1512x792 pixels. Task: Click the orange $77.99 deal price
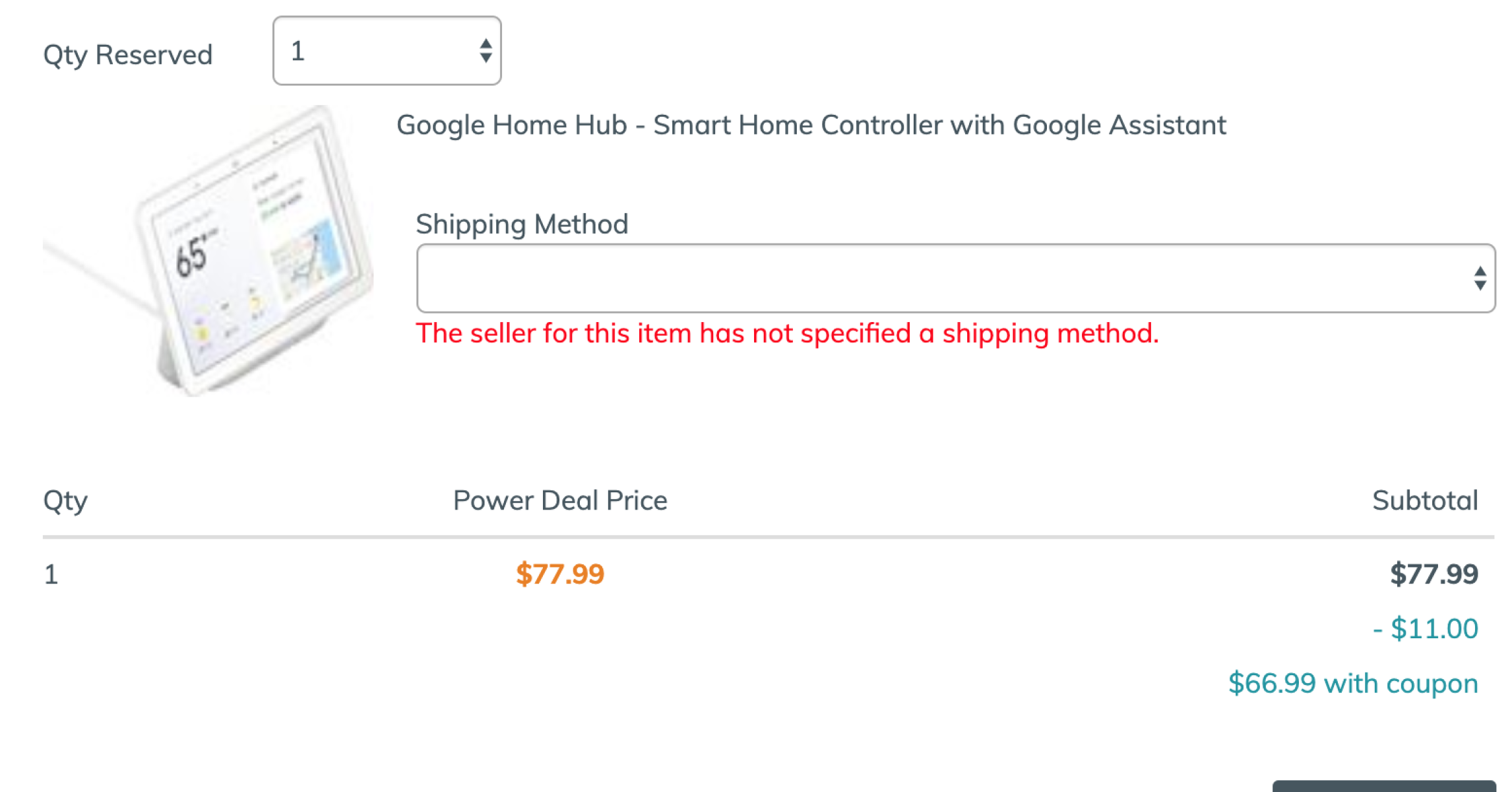pos(560,574)
